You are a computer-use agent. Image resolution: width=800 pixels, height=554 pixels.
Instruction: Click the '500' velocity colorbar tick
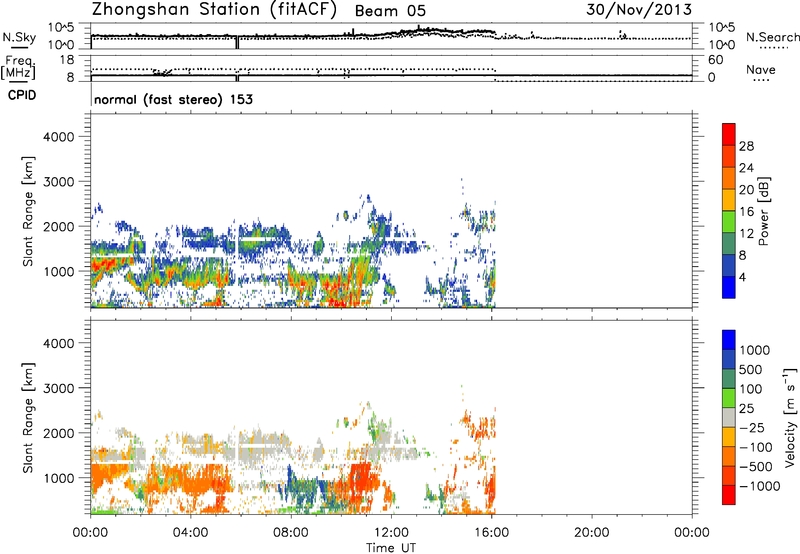point(751,369)
